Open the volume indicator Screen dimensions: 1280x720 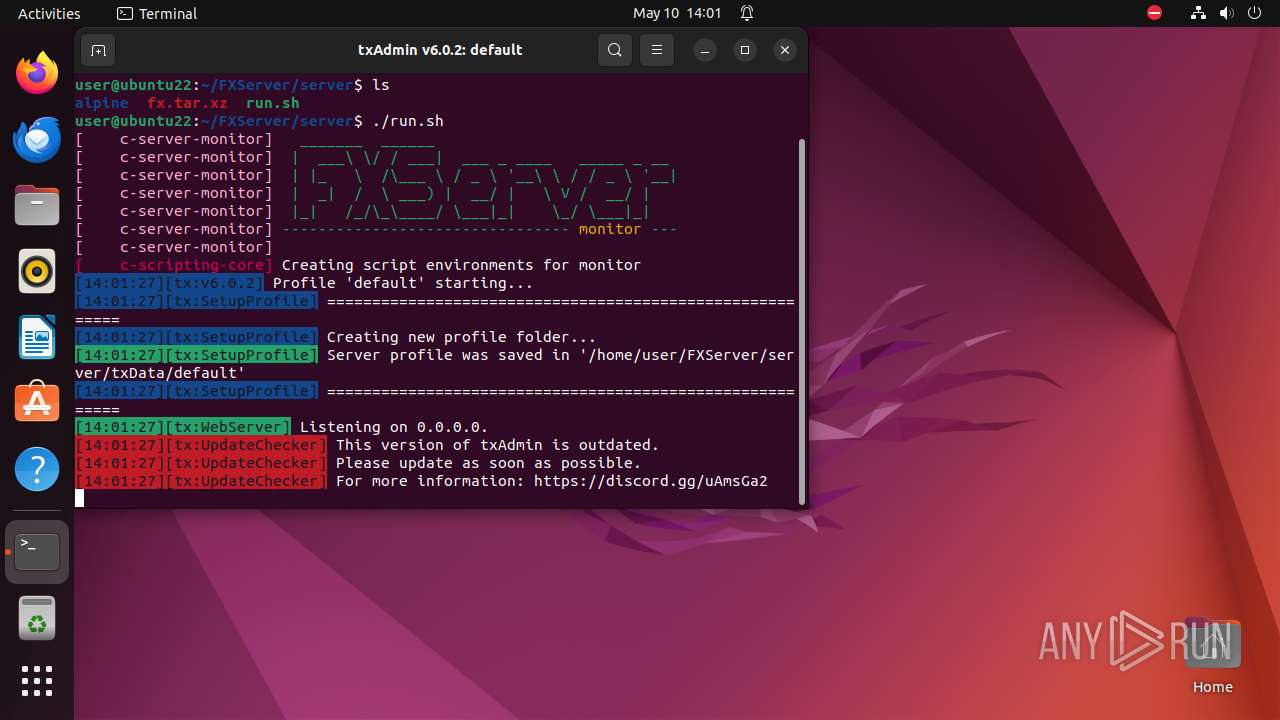click(x=1227, y=14)
